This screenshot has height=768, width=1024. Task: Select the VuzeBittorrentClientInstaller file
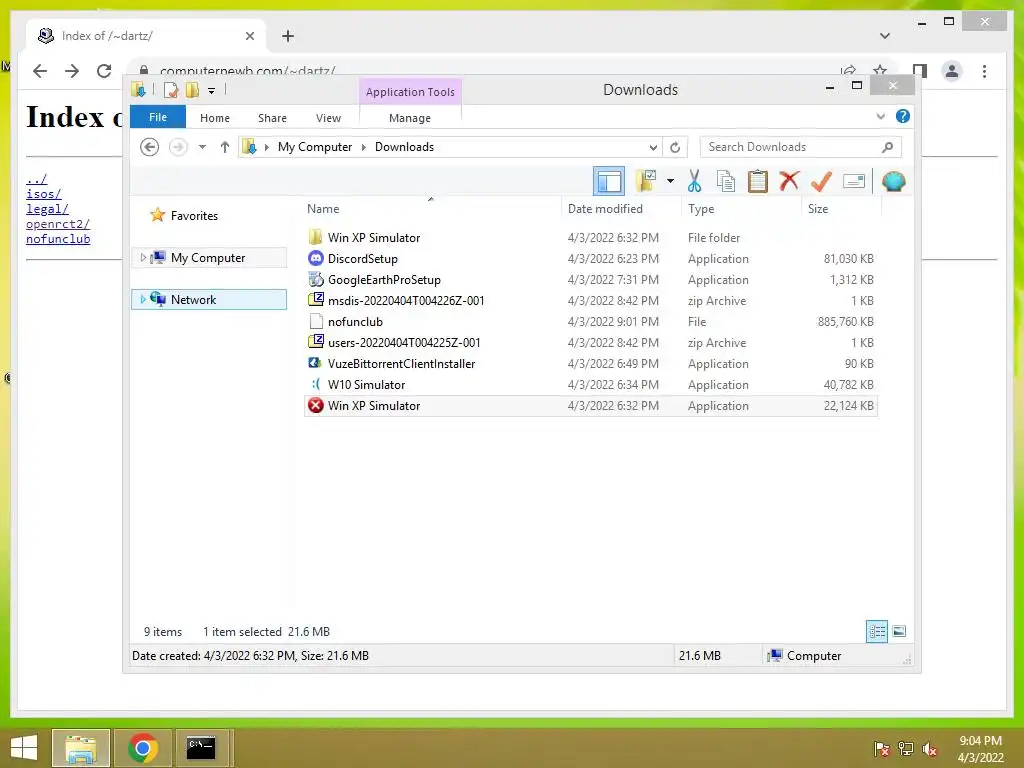(590, 364)
